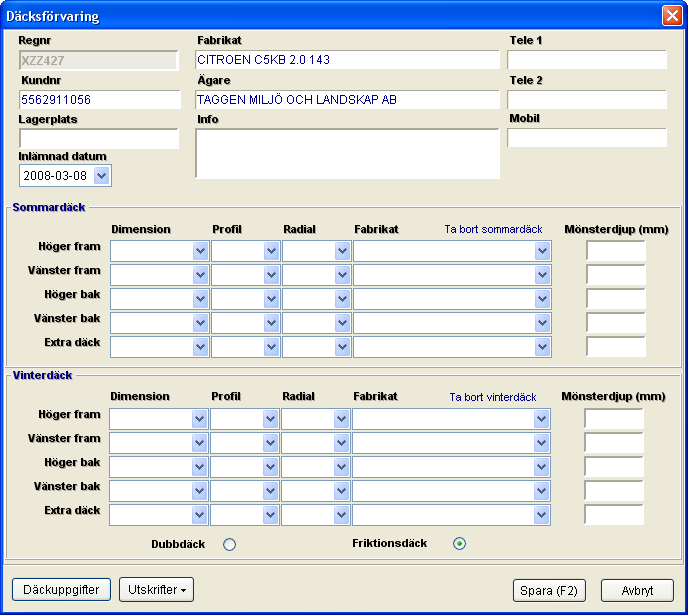Open Vinterdäck Extra däck Fabrikat dropdown
The height and width of the screenshot is (615, 688).
(541, 515)
